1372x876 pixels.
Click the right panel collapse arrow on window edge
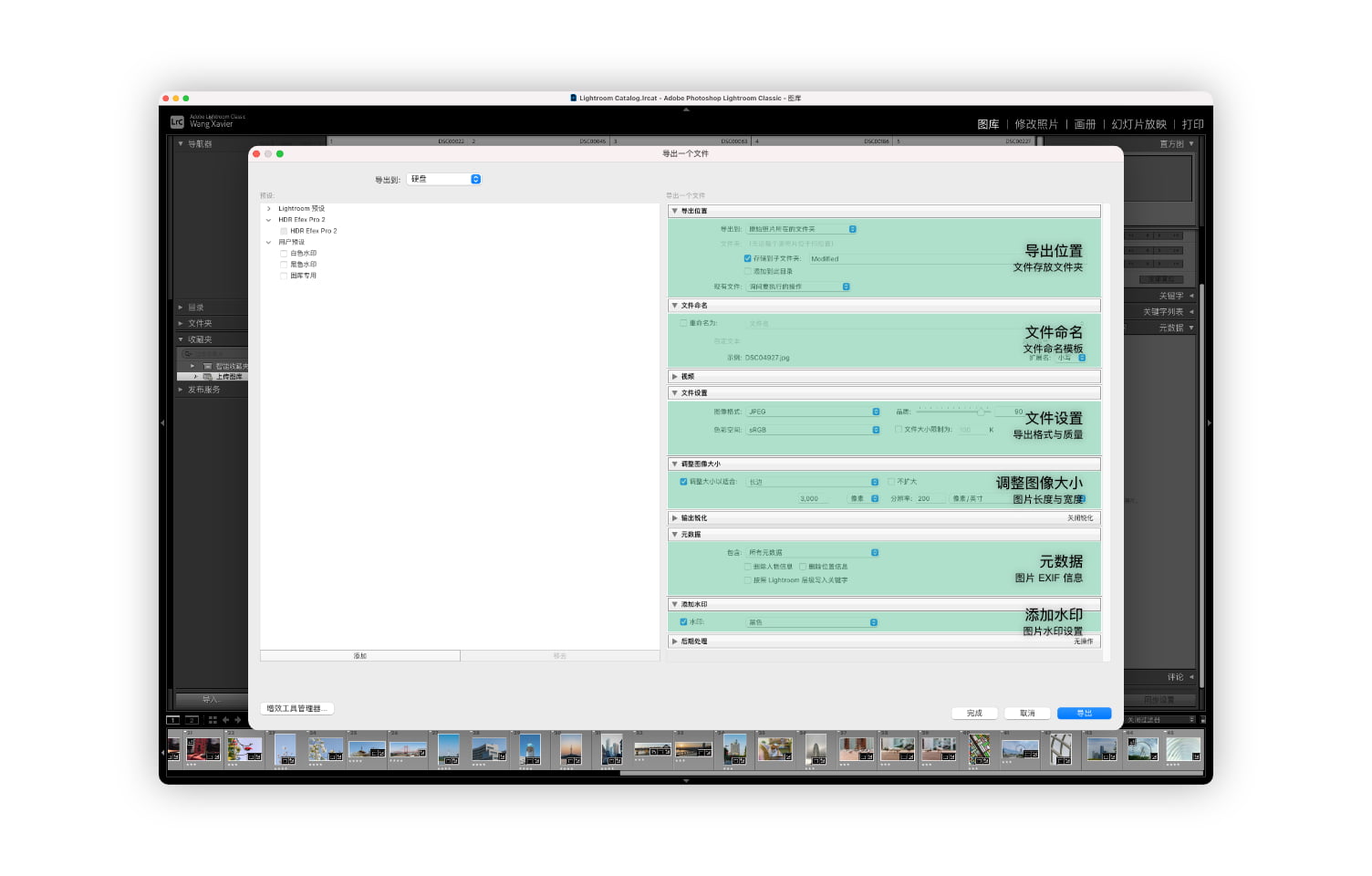coord(1210,422)
